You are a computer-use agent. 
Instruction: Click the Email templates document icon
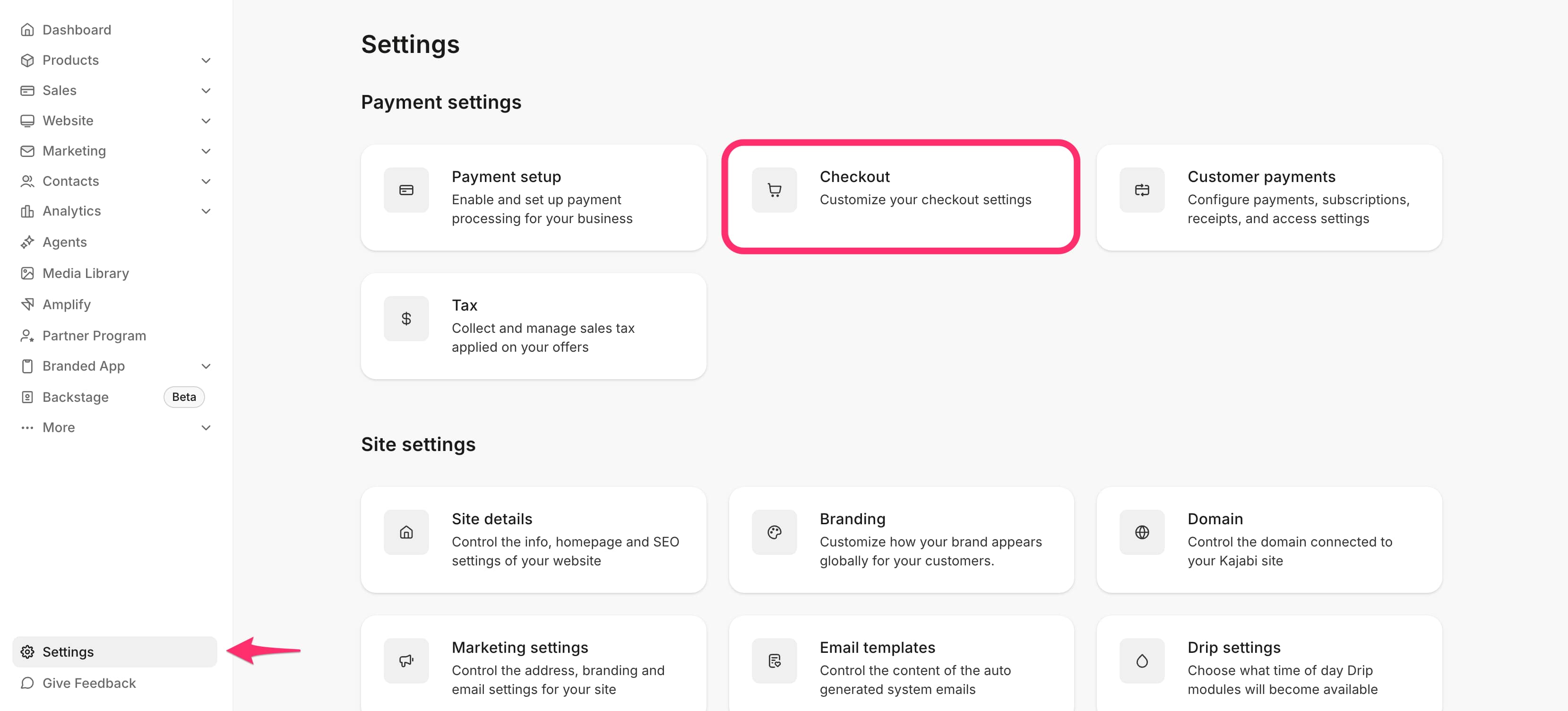(774, 660)
